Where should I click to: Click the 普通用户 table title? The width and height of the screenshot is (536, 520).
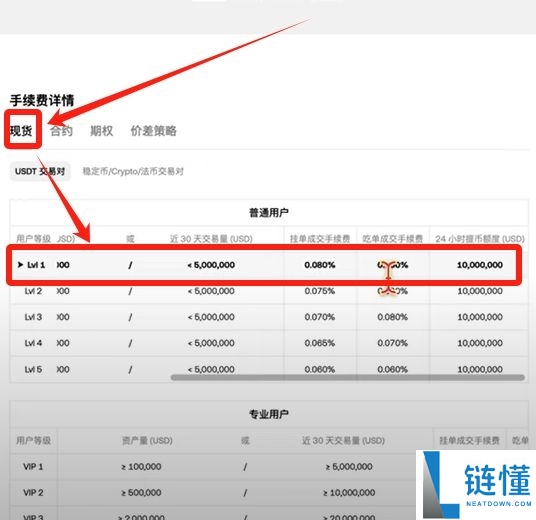point(269,213)
